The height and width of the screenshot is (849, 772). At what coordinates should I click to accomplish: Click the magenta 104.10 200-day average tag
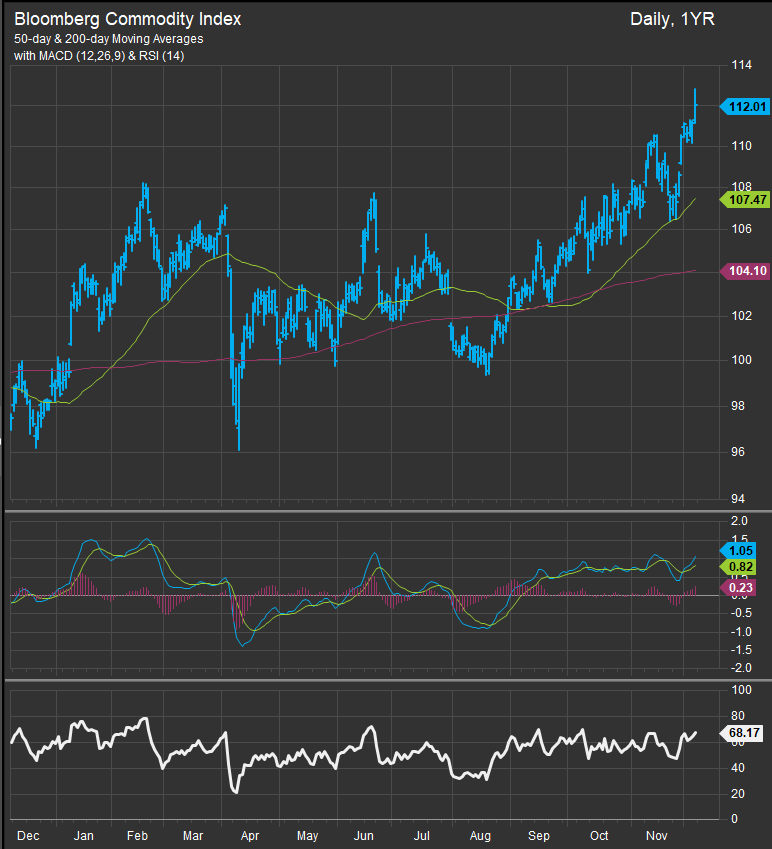[742, 271]
